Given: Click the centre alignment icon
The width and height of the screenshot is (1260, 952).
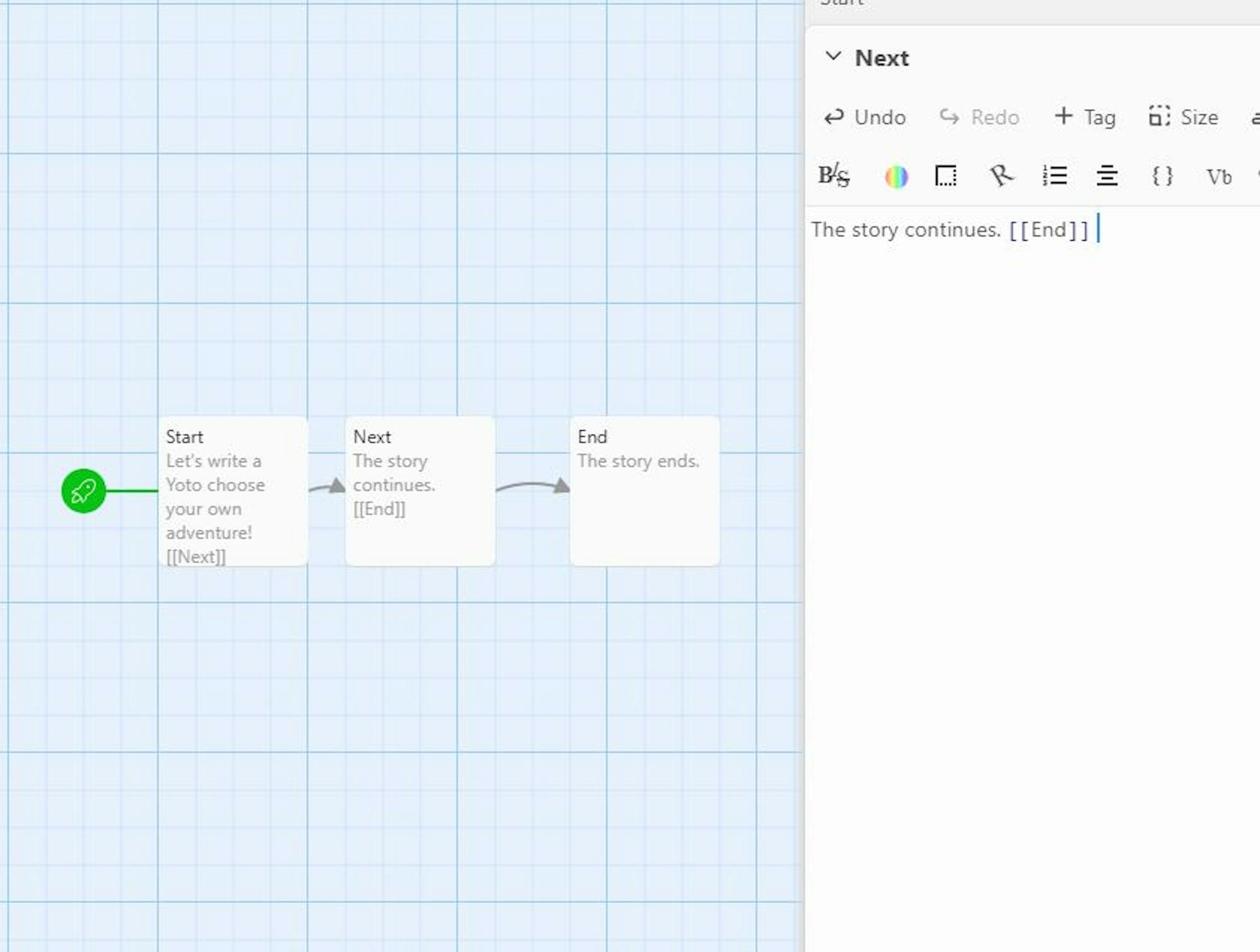Looking at the screenshot, I should pyautogui.click(x=1107, y=176).
